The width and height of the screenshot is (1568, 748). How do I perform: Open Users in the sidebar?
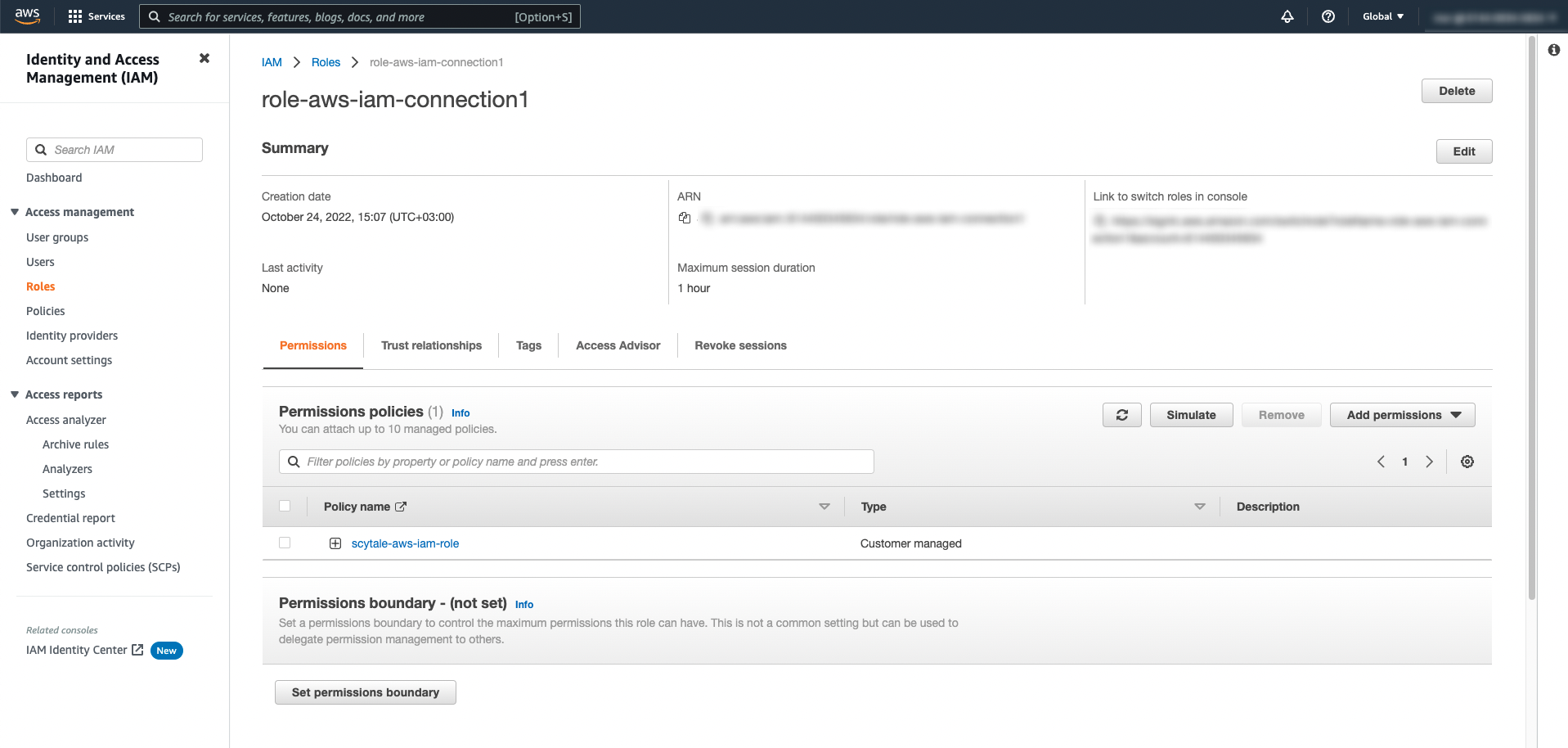click(40, 262)
